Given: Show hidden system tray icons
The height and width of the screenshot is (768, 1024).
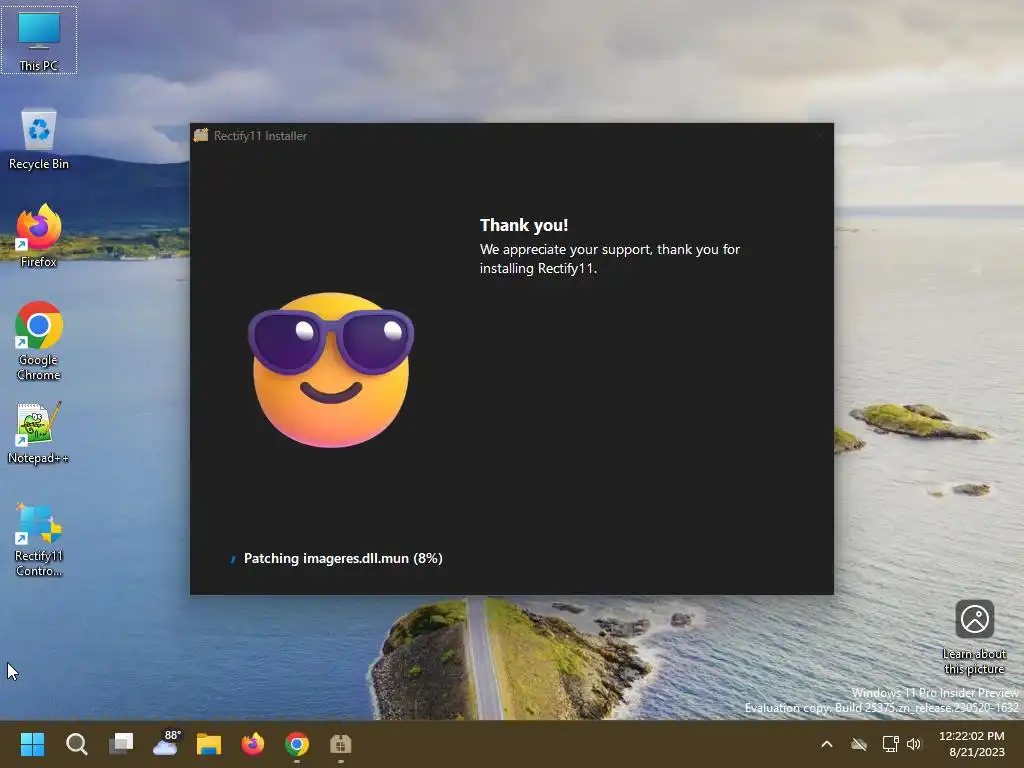Looking at the screenshot, I should pos(826,744).
